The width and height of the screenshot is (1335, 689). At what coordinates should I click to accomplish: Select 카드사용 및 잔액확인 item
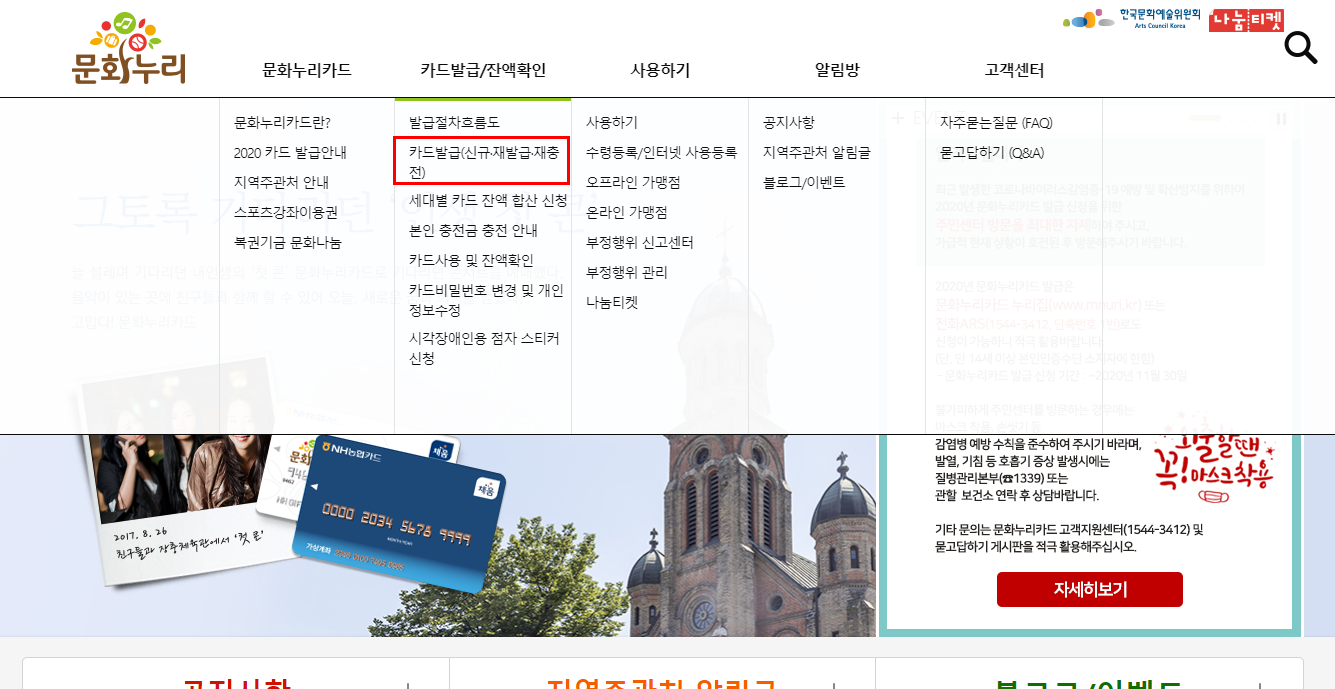[x=471, y=260]
